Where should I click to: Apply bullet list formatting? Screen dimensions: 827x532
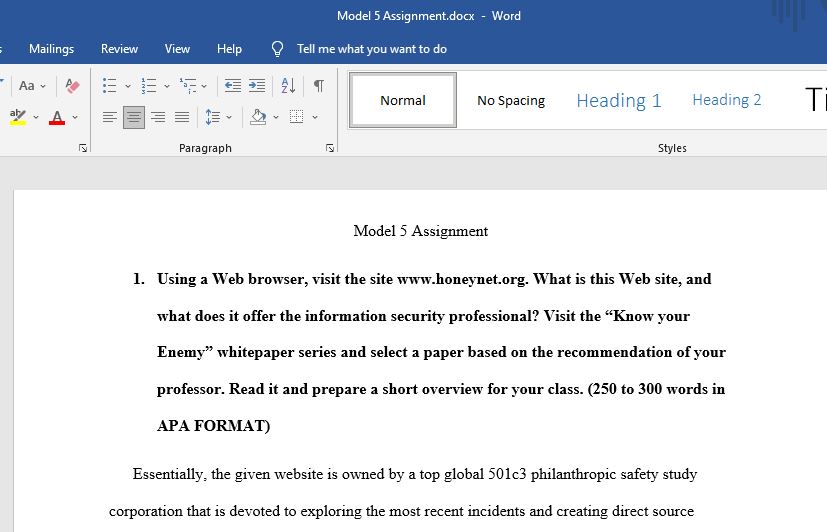pos(110,85)
